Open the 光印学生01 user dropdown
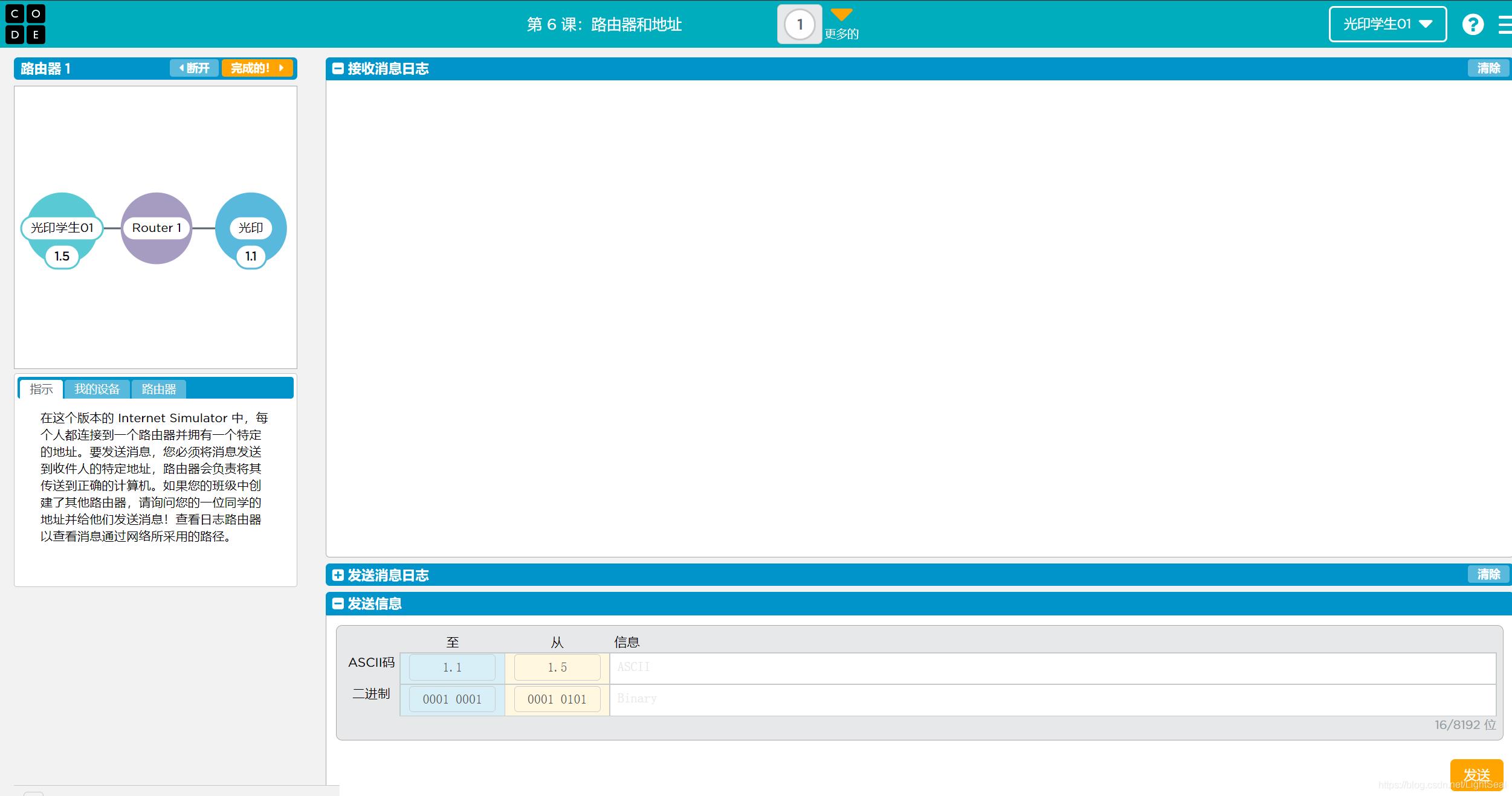 click(x=1388, y=24)
